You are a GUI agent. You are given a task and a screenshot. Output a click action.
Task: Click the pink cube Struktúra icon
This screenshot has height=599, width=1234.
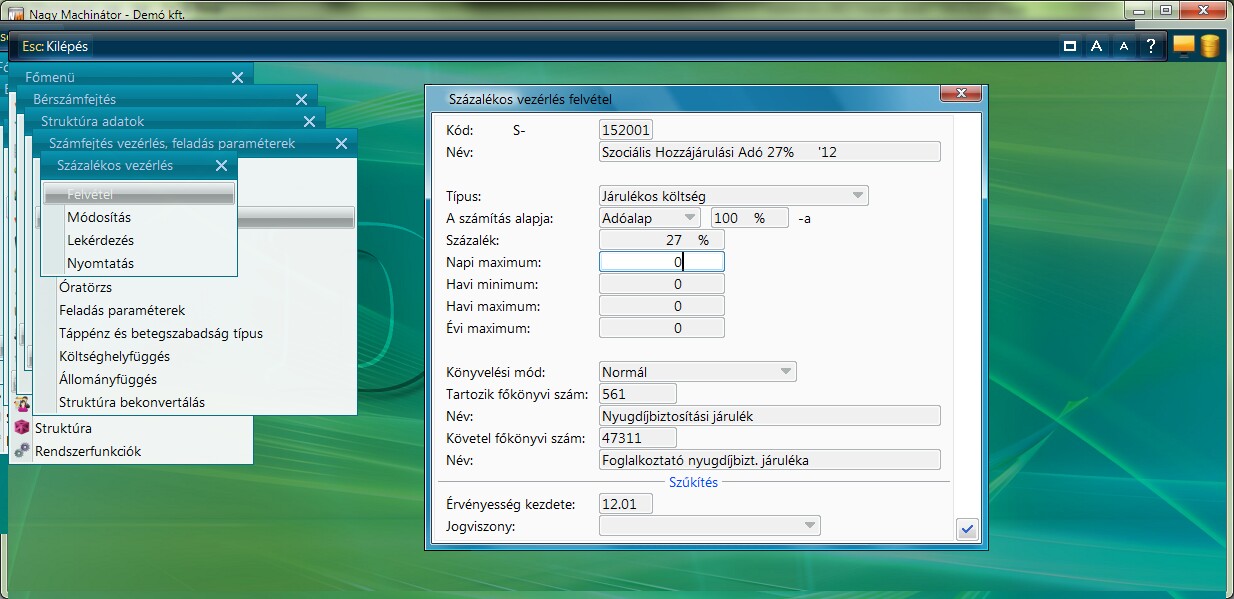tap(22, 428)
